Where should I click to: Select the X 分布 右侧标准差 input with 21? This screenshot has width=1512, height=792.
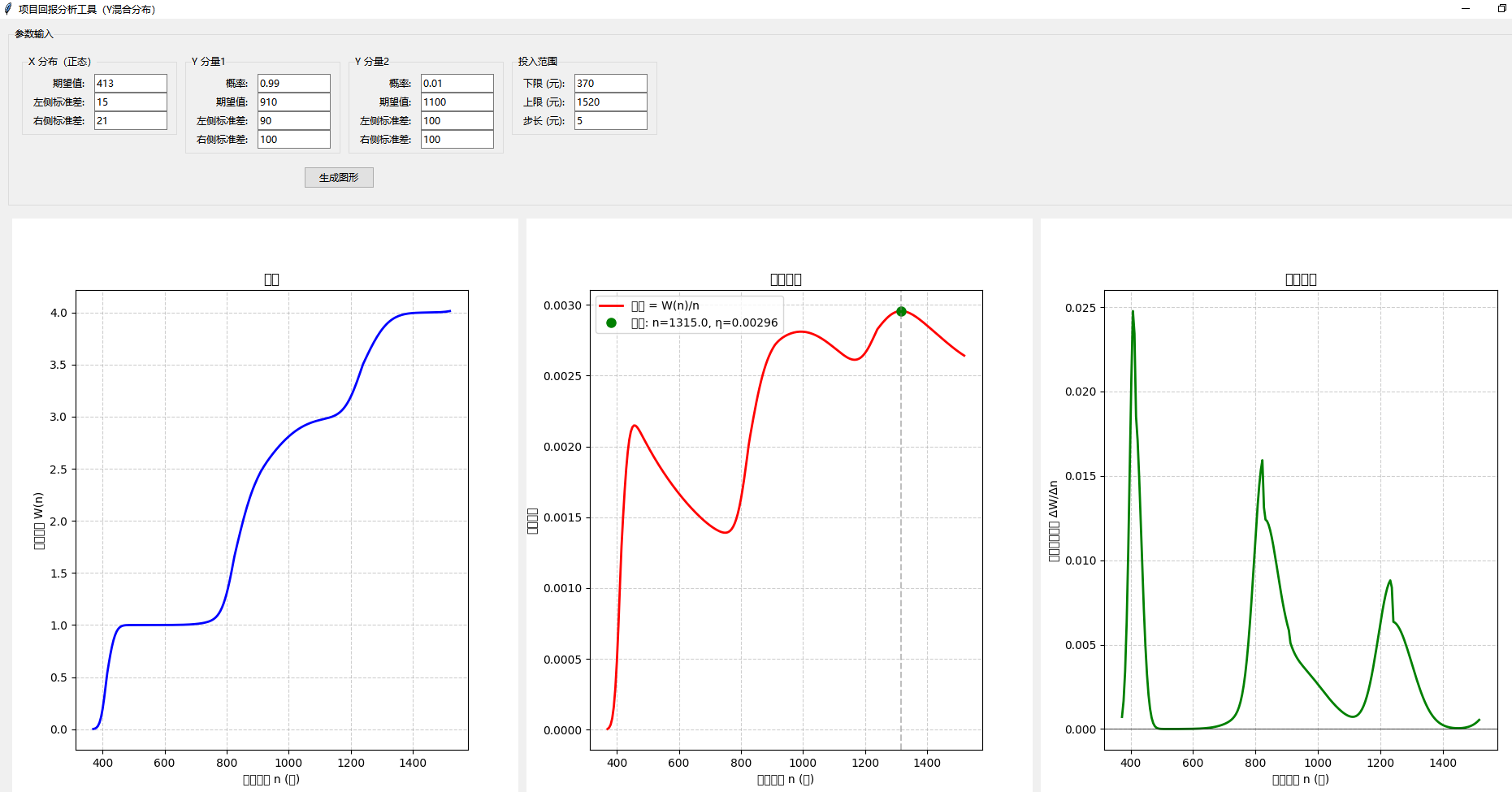click(x=130, y=120)
